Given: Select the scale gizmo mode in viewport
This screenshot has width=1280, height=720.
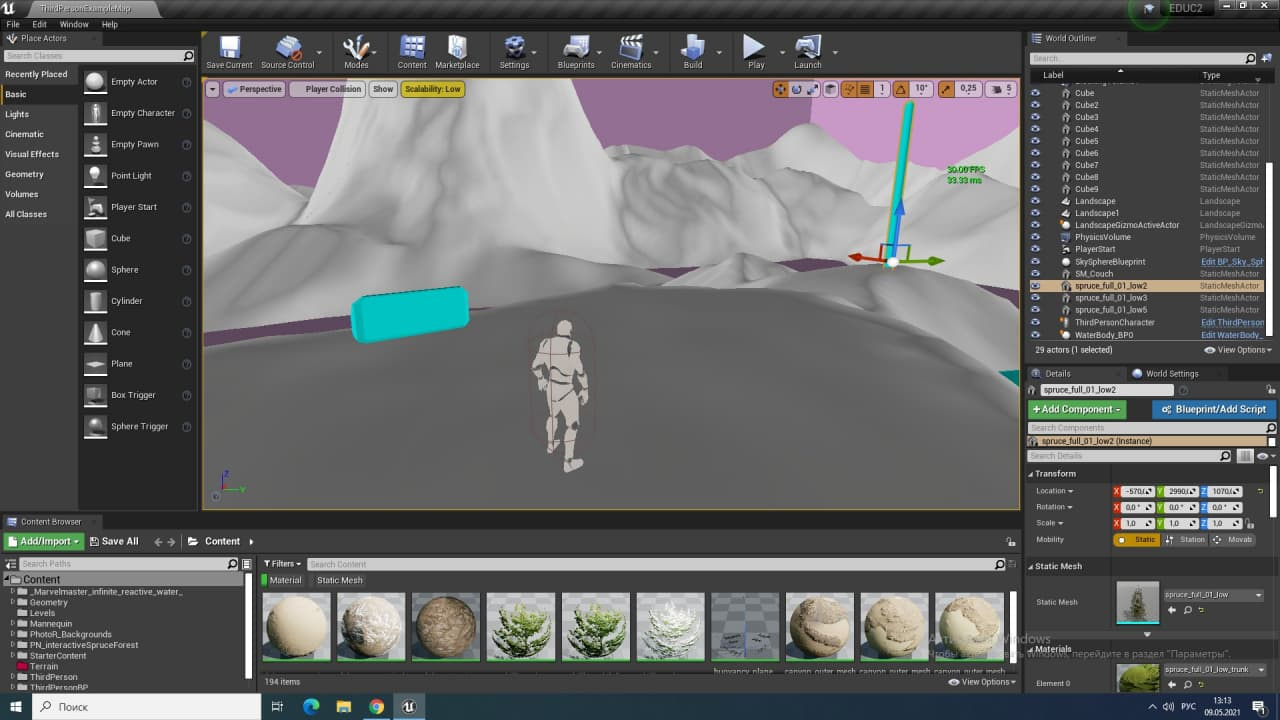Looking at the screenshot, I should pos(813,89).
